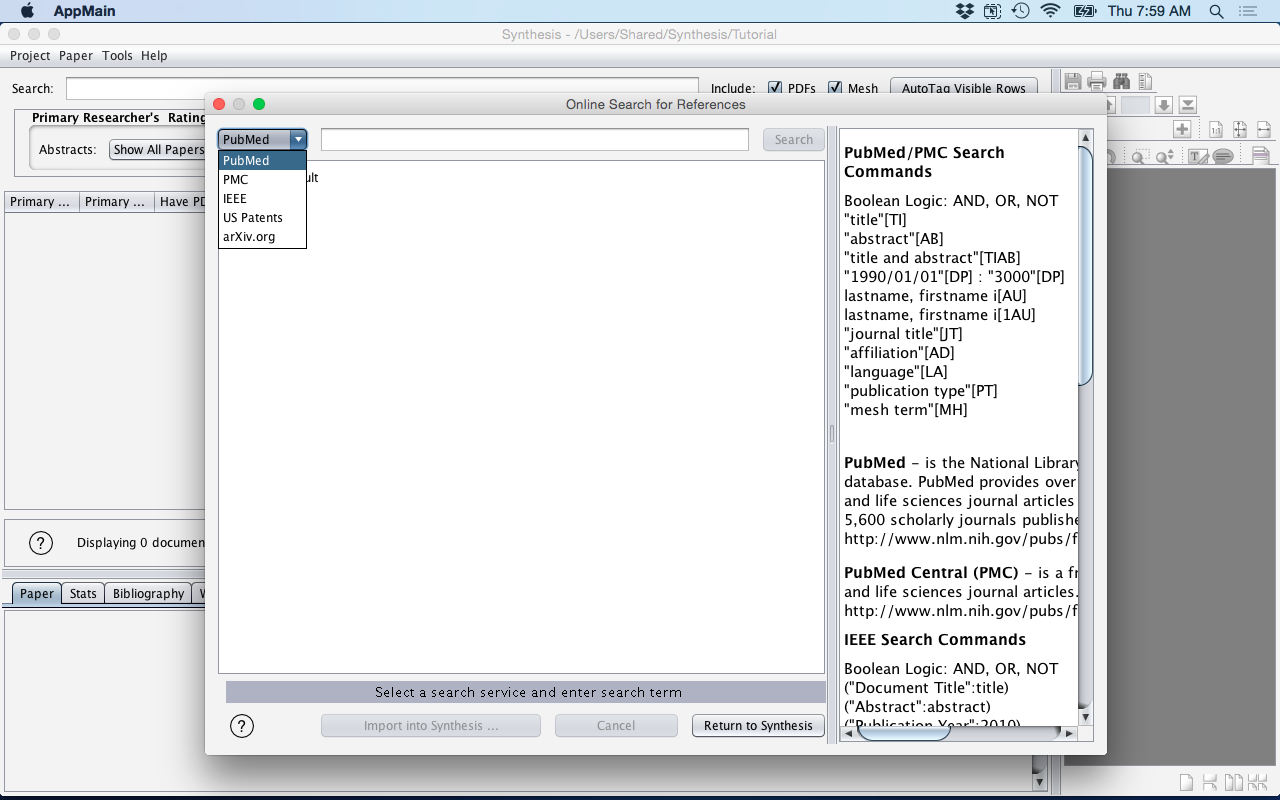
Task: Open the Tools menu
Action: click(x=117, y=56)
